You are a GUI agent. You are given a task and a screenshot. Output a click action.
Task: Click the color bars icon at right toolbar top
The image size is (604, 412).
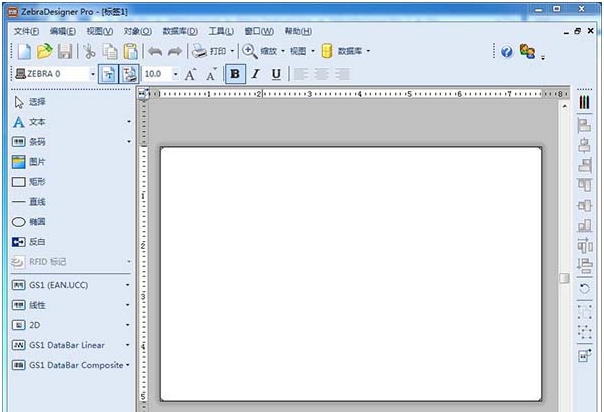pos(584,102)
